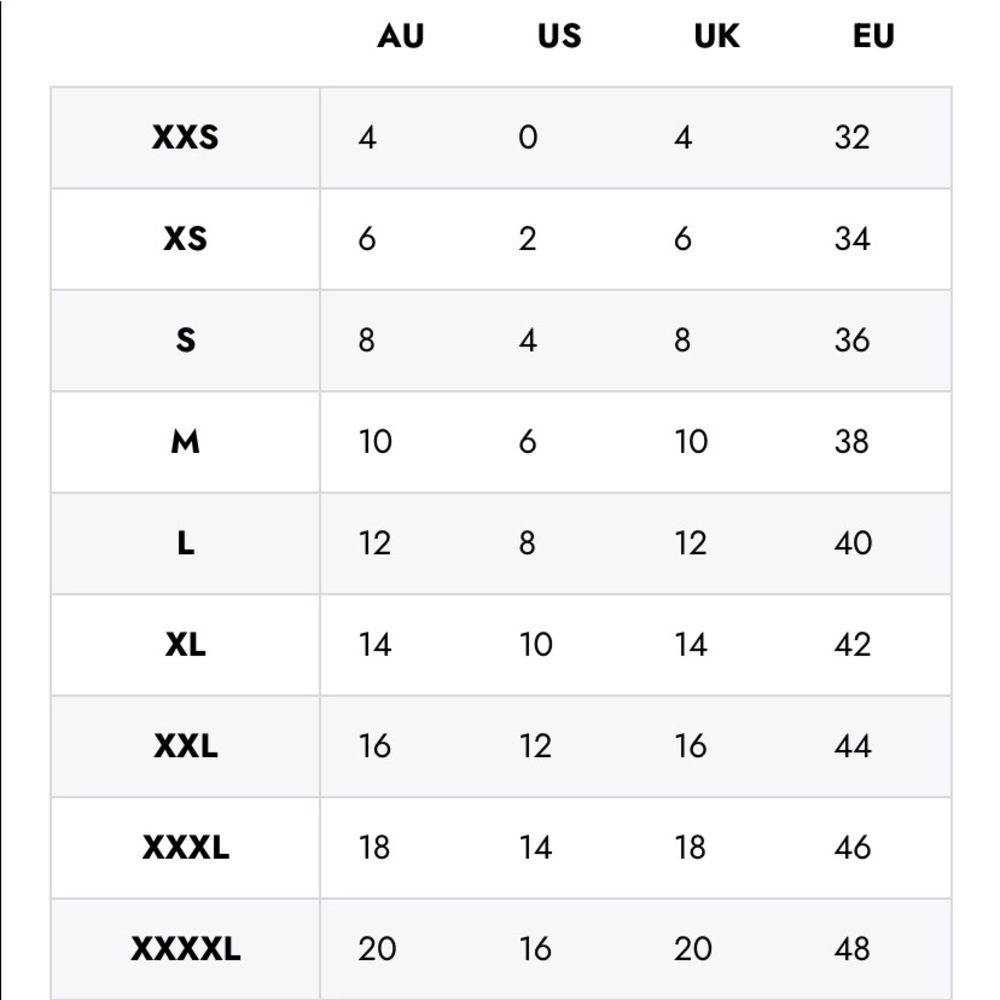Select US size 10 in XL row
The width and height of the screenshot is (1000, 1000).
tap(535, 645)
